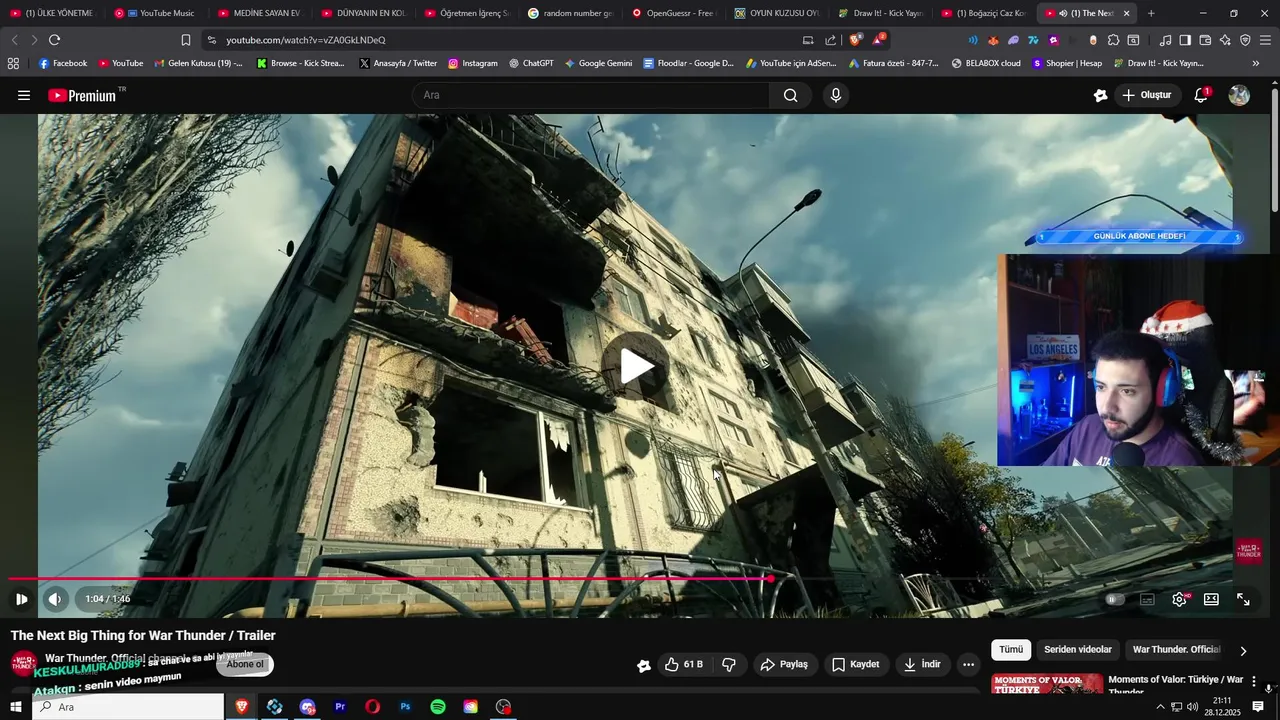Expand chips with the next arrow
Image resolution: width=1280 pixels, height=720 pixels.
1243,651
